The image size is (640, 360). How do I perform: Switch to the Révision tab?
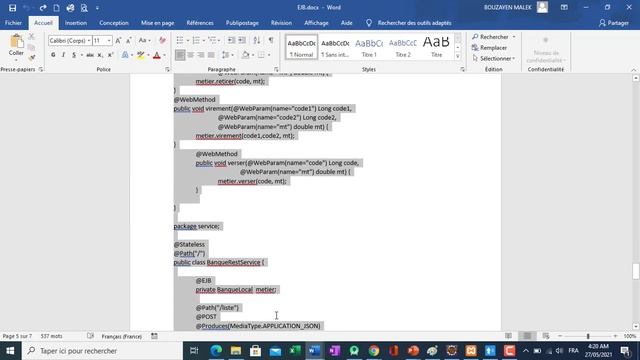pos(281,23)
